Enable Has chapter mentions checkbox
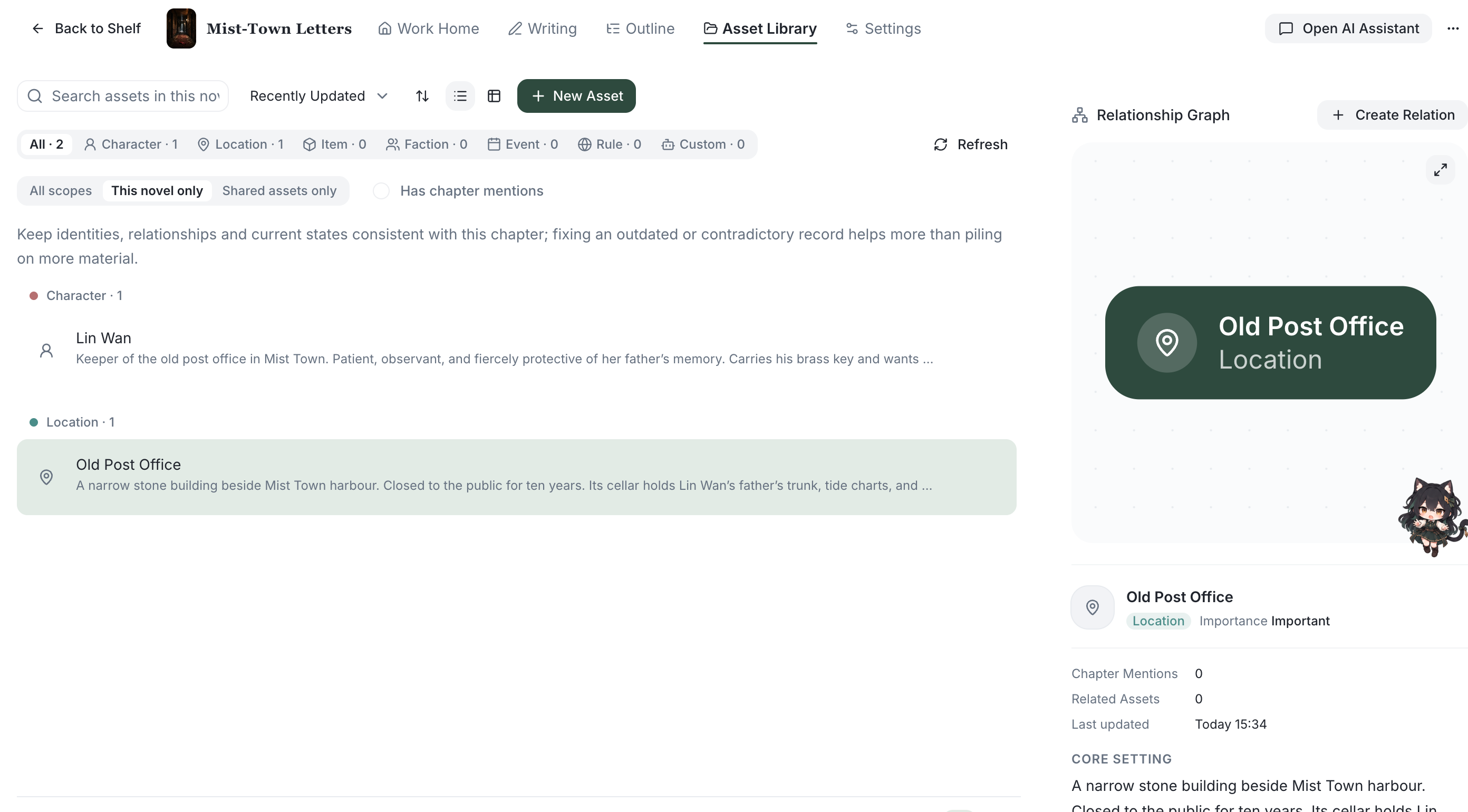 [381, 191]
